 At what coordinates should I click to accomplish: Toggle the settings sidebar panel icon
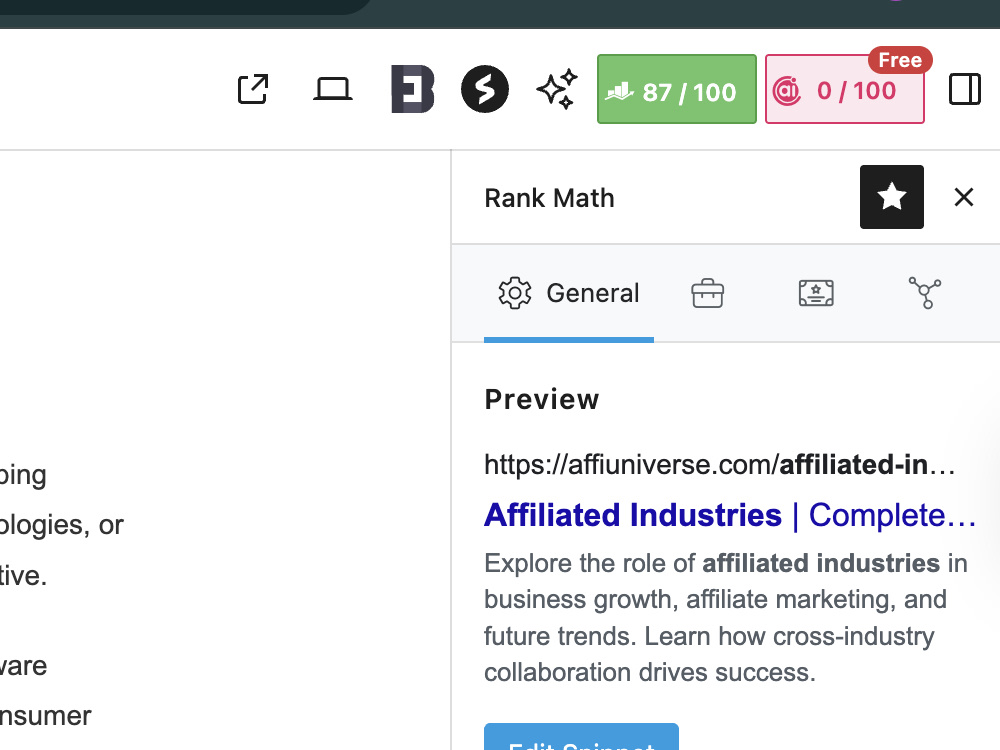[x=964, y=89]
